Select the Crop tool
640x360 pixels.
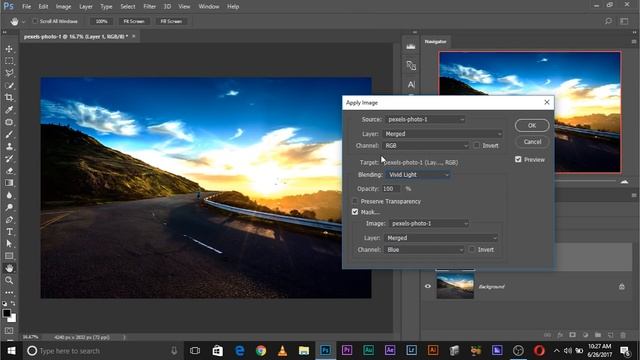click(x=9, y=98)
